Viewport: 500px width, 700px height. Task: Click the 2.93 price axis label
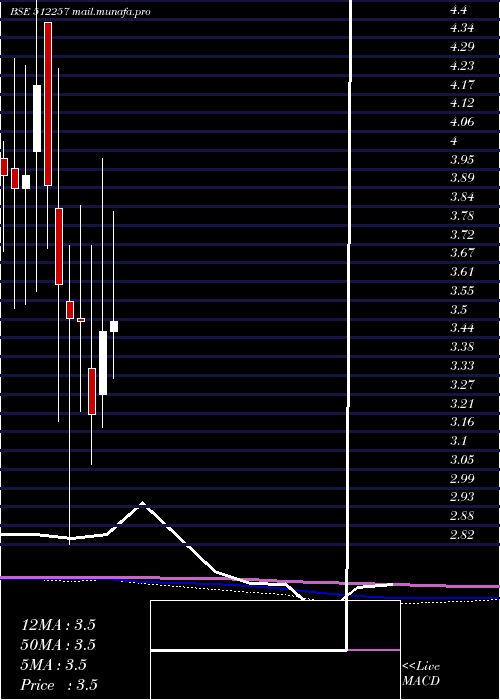coord(462,497)
